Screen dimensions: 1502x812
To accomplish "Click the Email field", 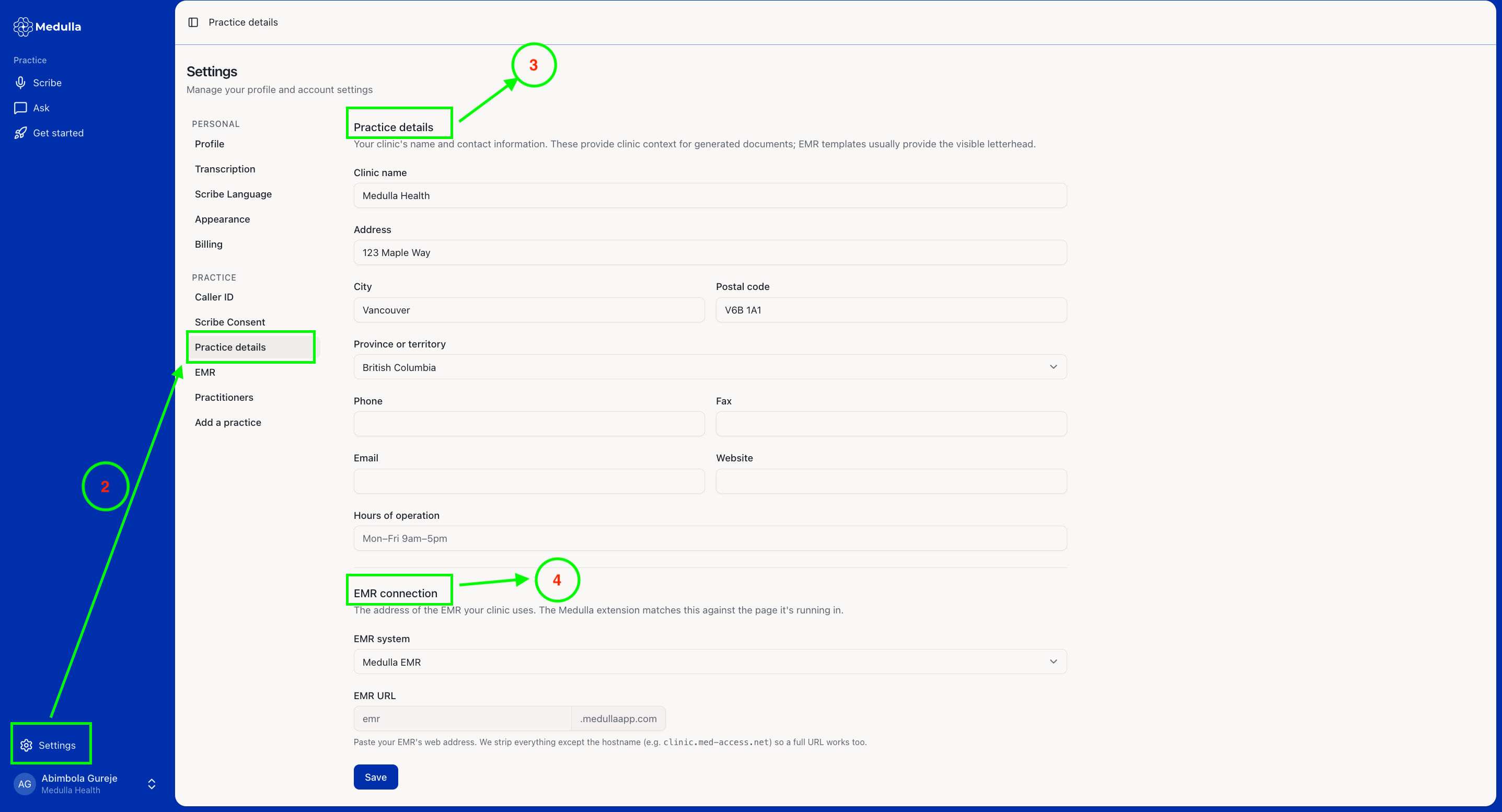I will click(x=529, y=481).
